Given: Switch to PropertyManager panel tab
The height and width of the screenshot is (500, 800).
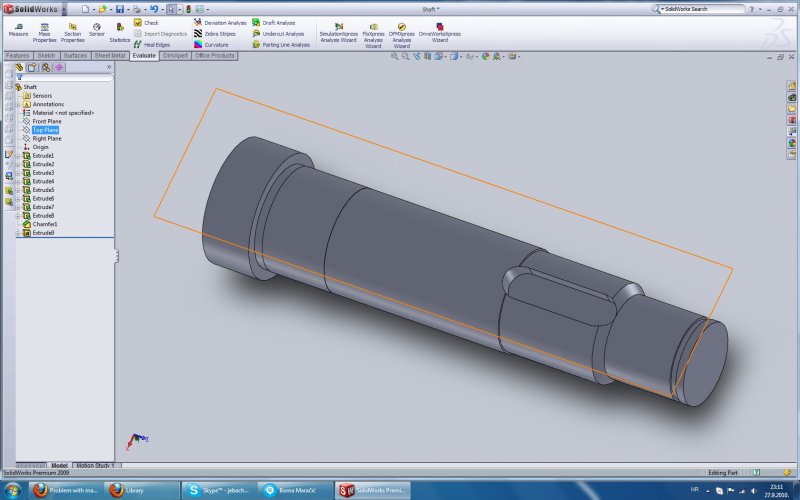Looking at the screenshot, I should [x=32, y=67].
